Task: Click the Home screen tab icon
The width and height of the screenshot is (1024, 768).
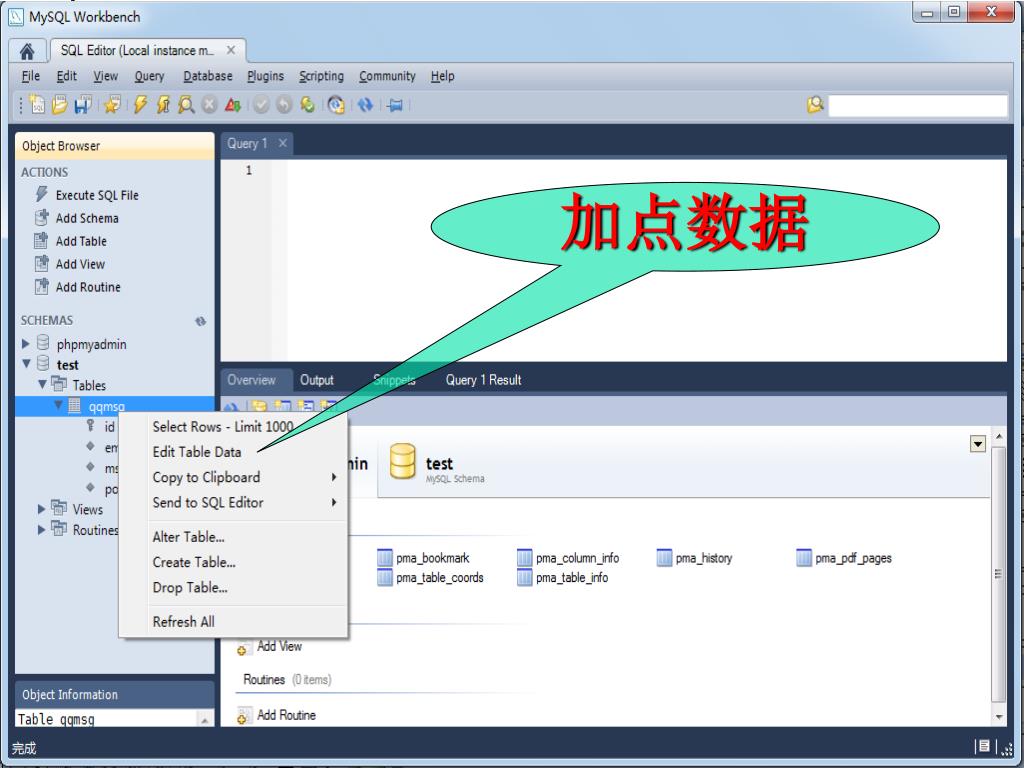Action: pos(27,51)
